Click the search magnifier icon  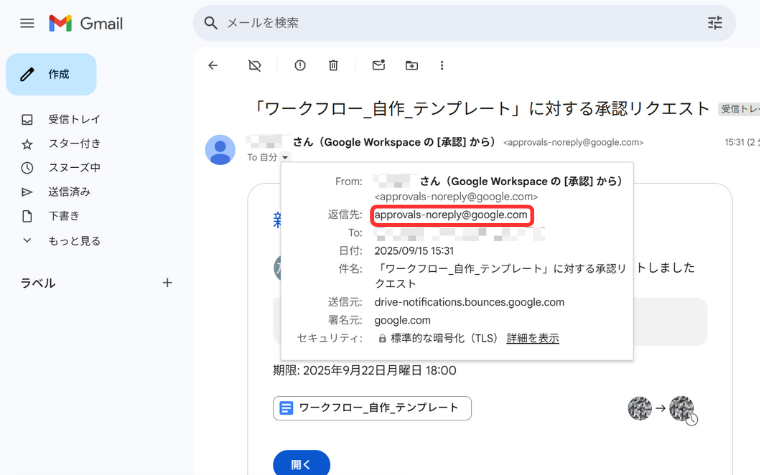(x=210, y=23)
